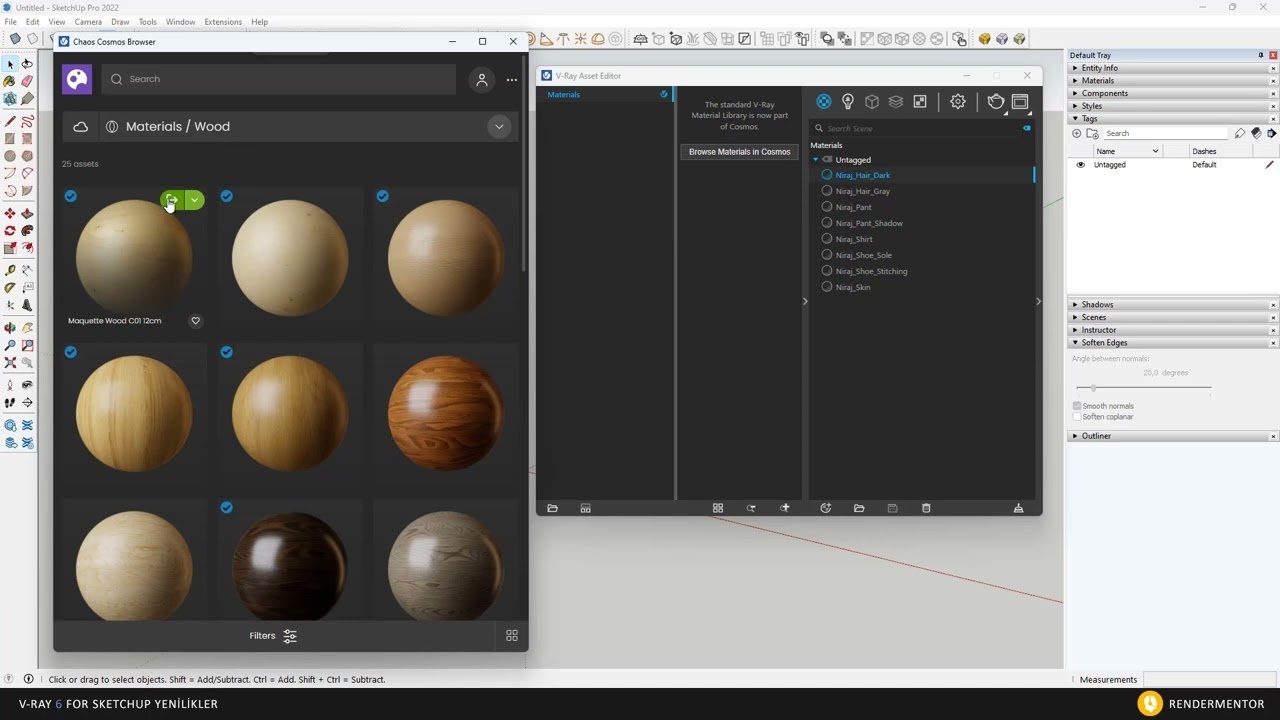The height and width of the screenshot is (720, 1280).
Task: Open the Help menu
Action: click(x=259, y=22)
